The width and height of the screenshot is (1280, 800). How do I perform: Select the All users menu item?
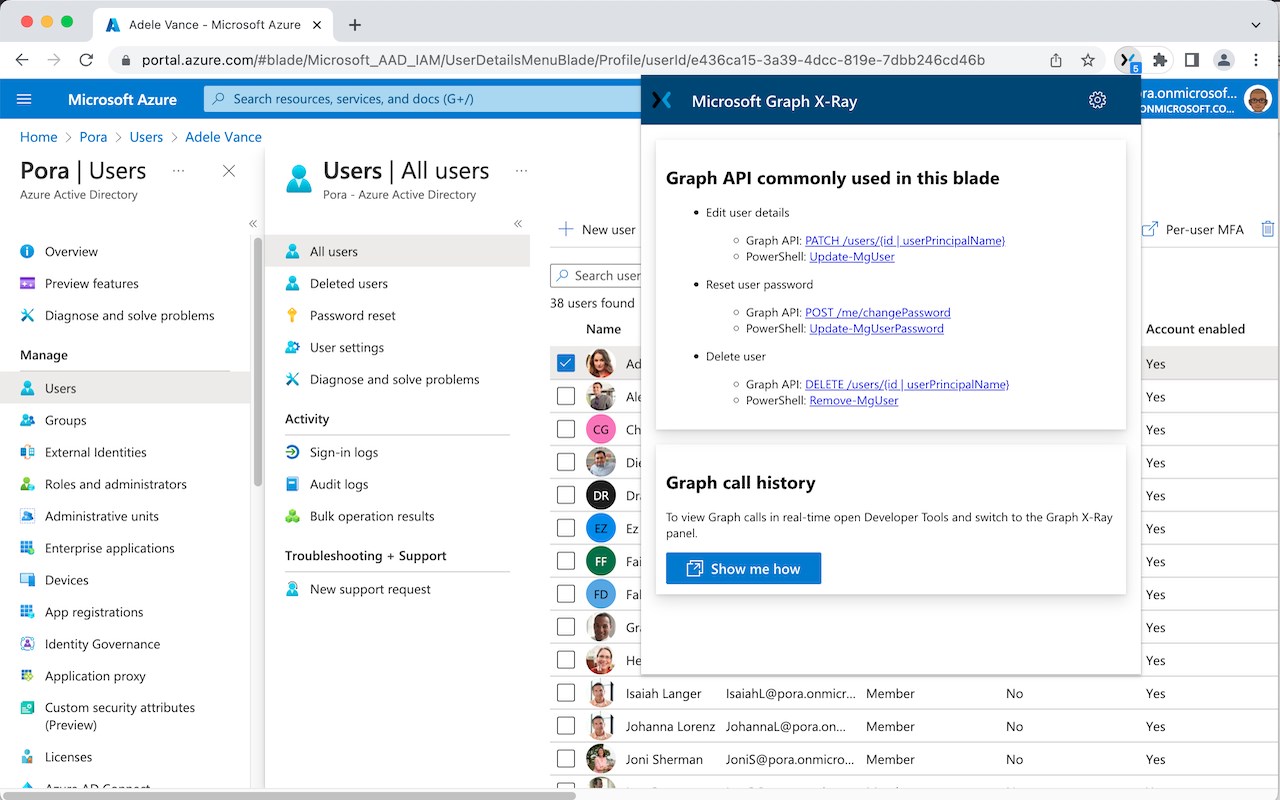[x=397, y=251]
